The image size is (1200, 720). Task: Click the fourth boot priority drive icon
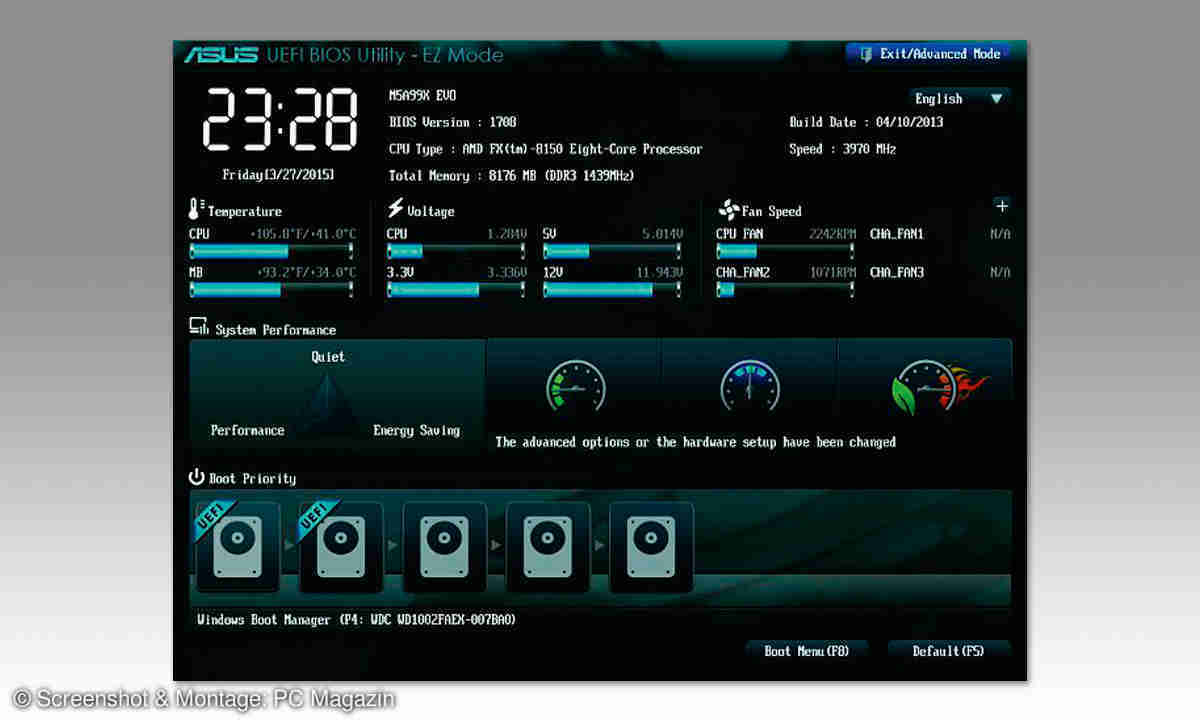pyautogui.click(x=549, y=547)
